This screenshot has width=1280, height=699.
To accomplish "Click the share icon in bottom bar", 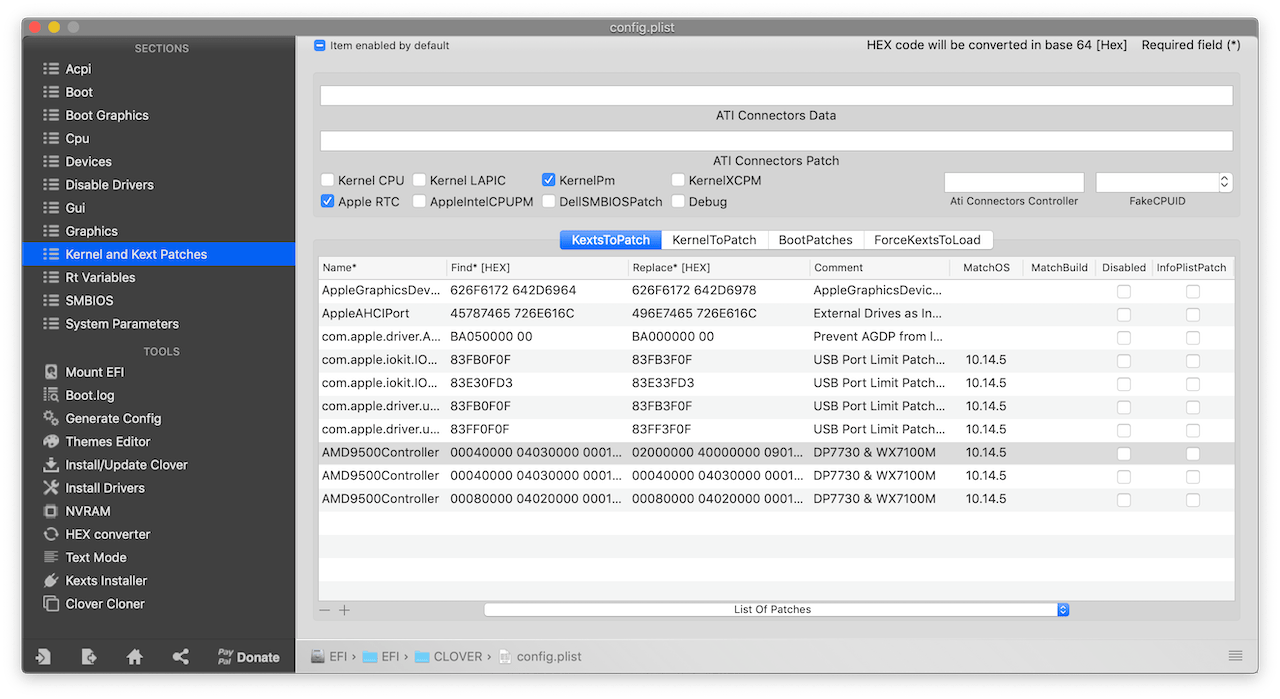I will pos(181,657).
